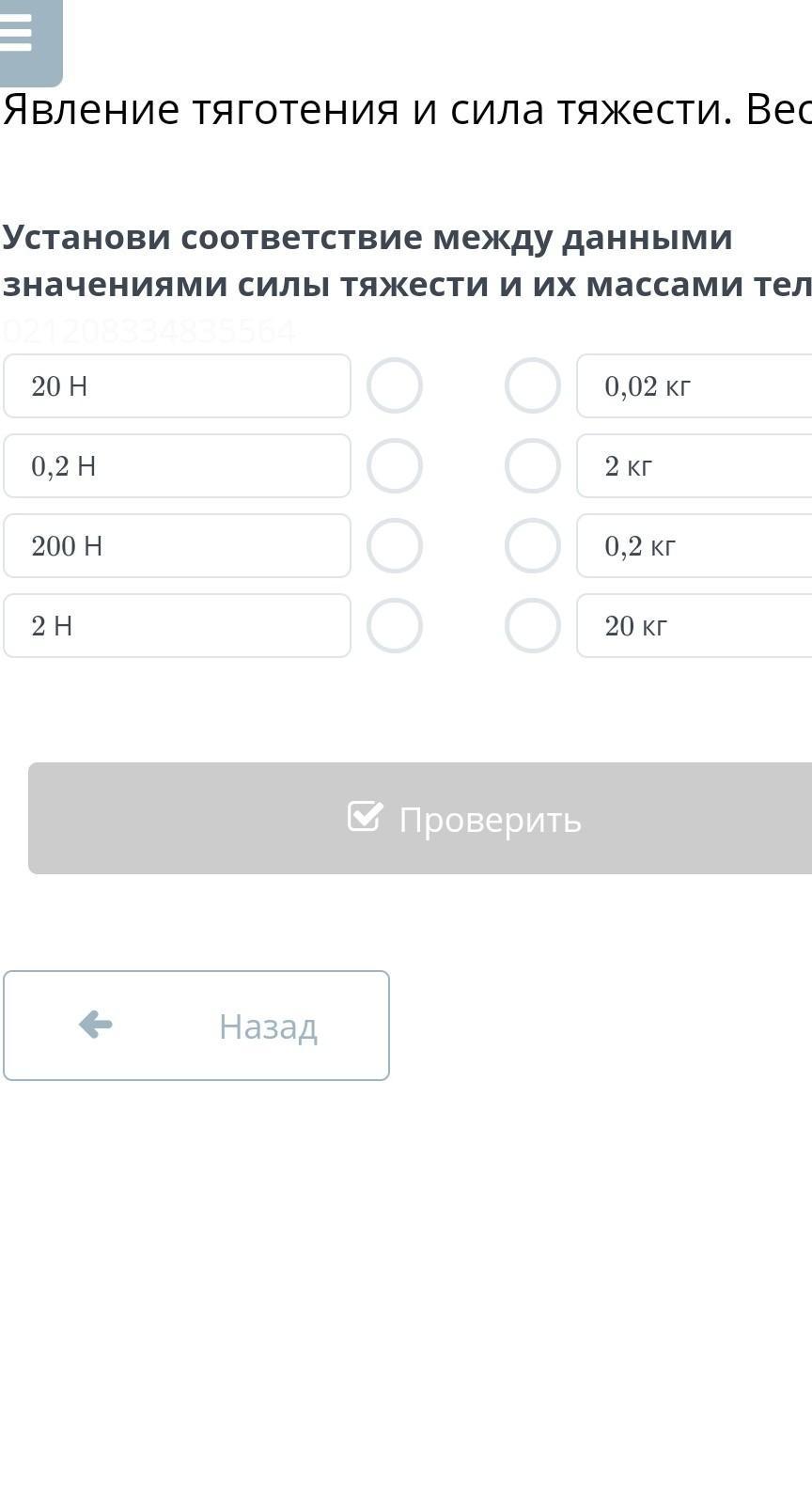
Task: Go back with the Назад button
Action: pos(196,1026)
